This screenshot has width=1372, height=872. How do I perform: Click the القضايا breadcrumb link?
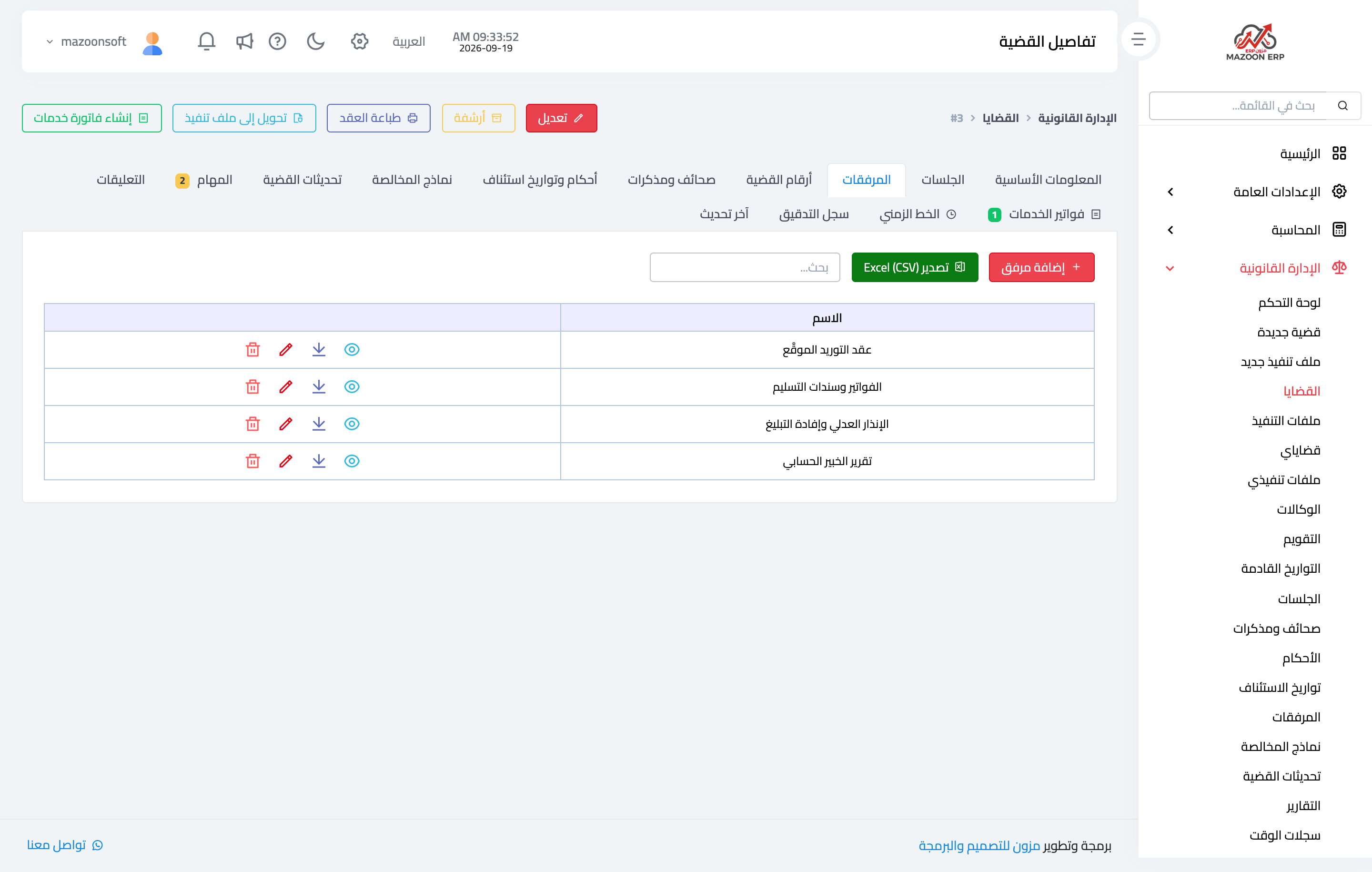pos(1000,118)
